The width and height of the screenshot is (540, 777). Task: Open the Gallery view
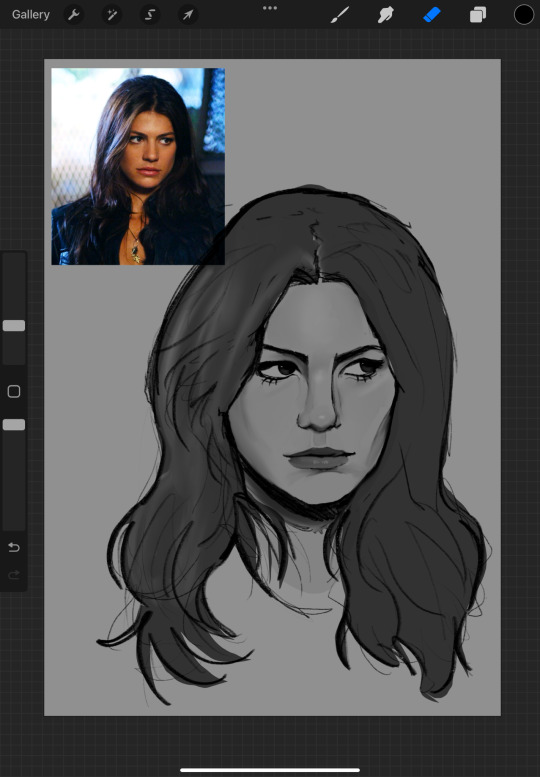pos(31,14)
